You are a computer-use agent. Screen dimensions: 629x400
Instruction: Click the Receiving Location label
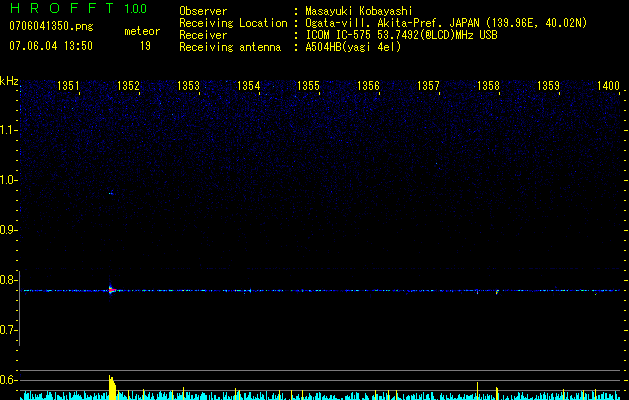click(x=233, y=23)
